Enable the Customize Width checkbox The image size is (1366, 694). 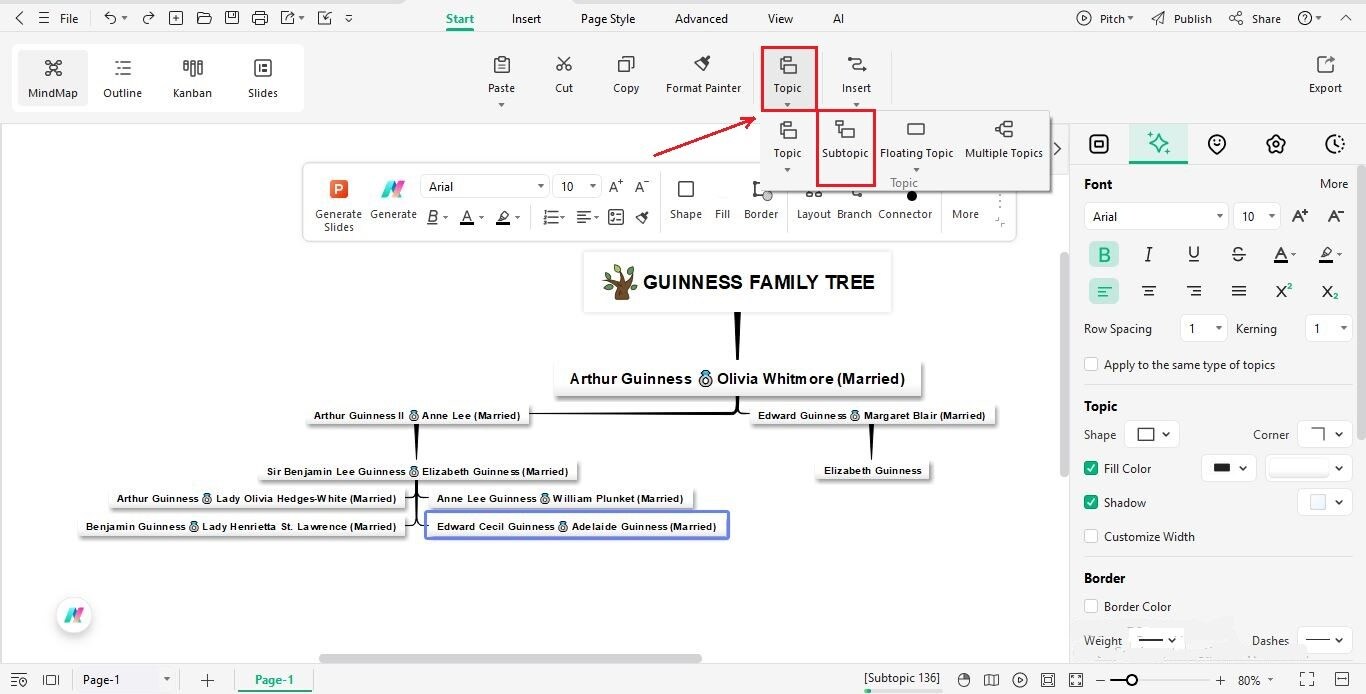[x=1091, y=536]
